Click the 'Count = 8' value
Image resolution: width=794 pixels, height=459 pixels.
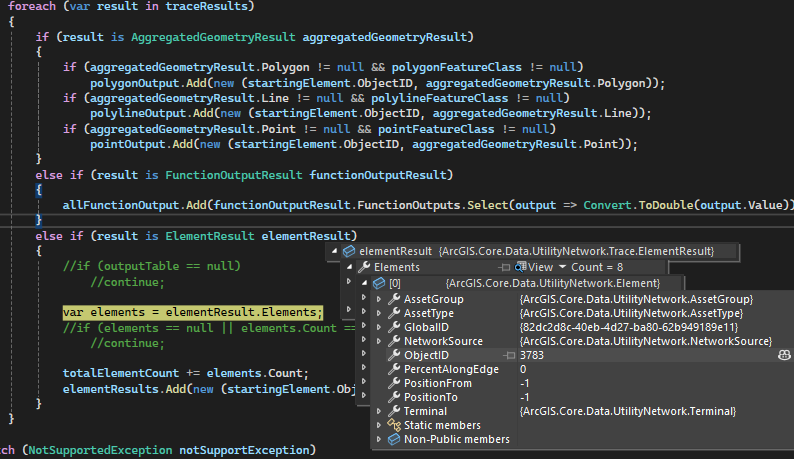pos(597,267)
